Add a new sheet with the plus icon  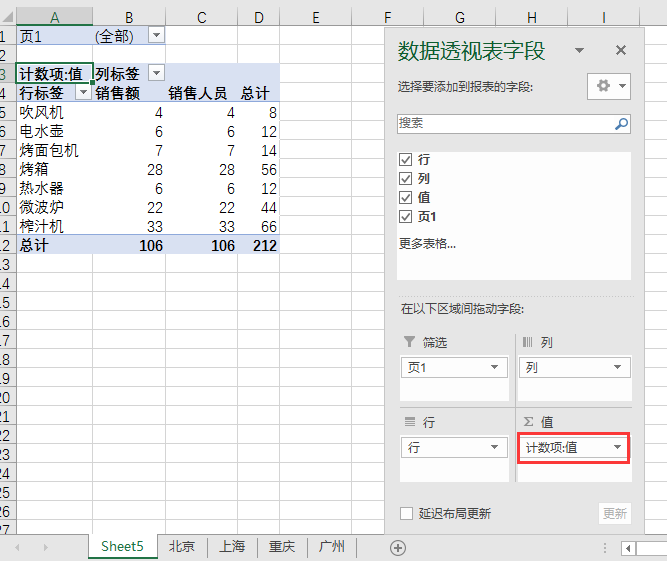[398, 548]
